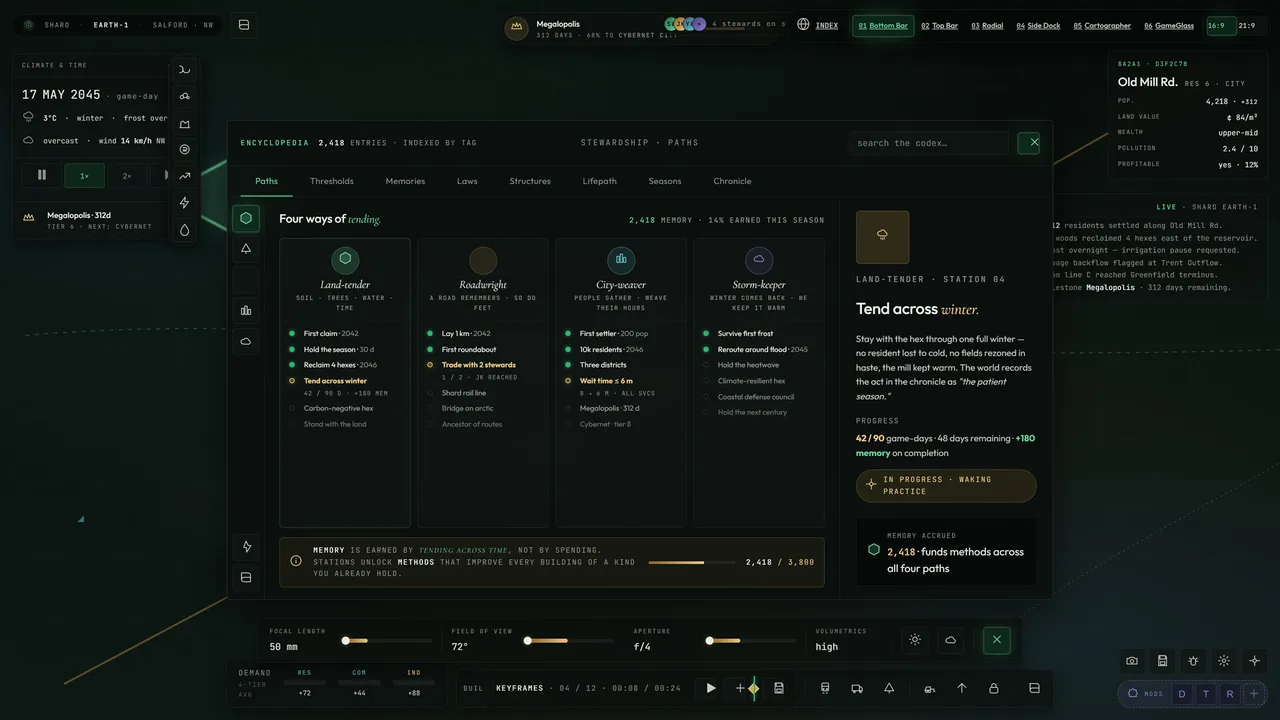Image resolution: width=1280 pixels, height=720 pixels.
Task: Click the lightning bolt power overlay icon
Action: 184,203
